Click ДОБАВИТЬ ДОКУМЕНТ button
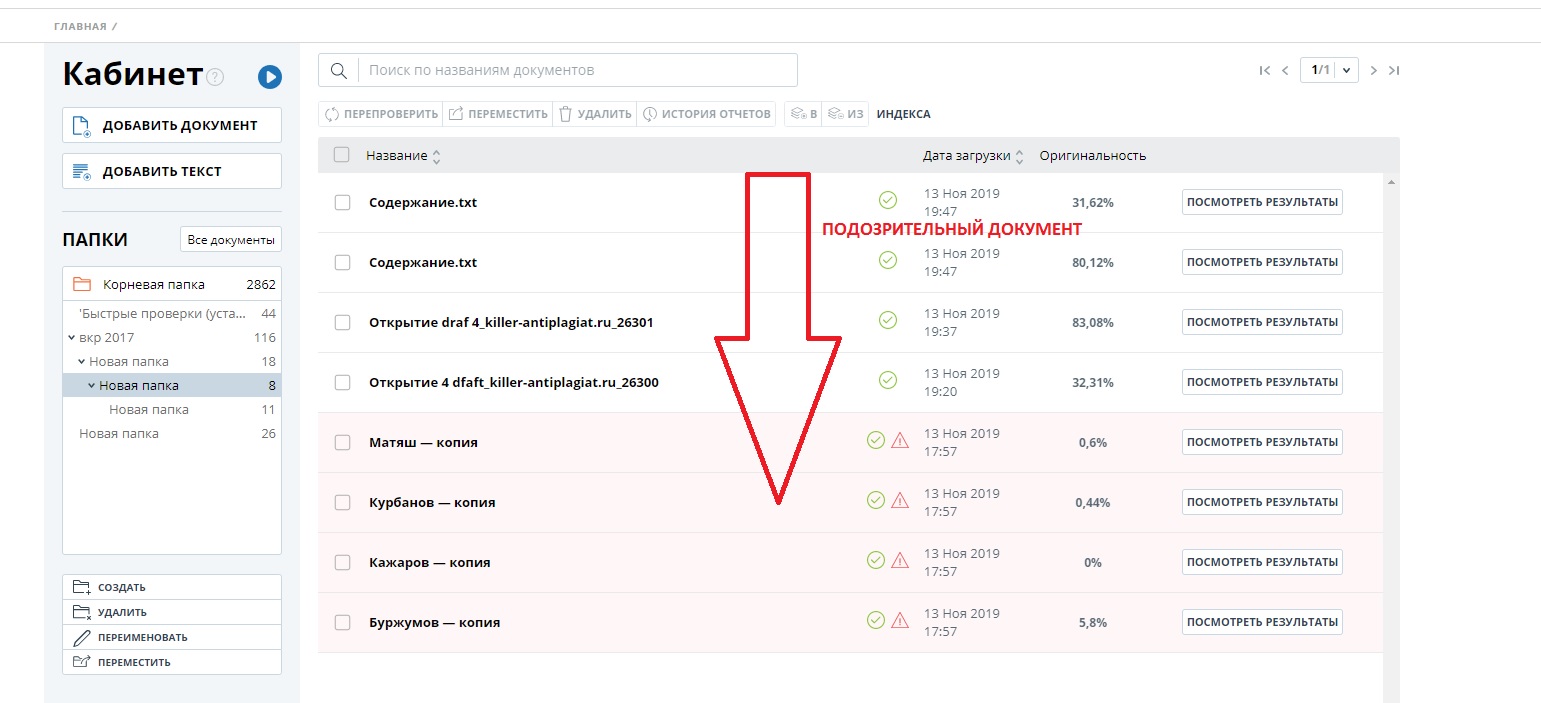 pyautogui.click(x=172, y=125)
